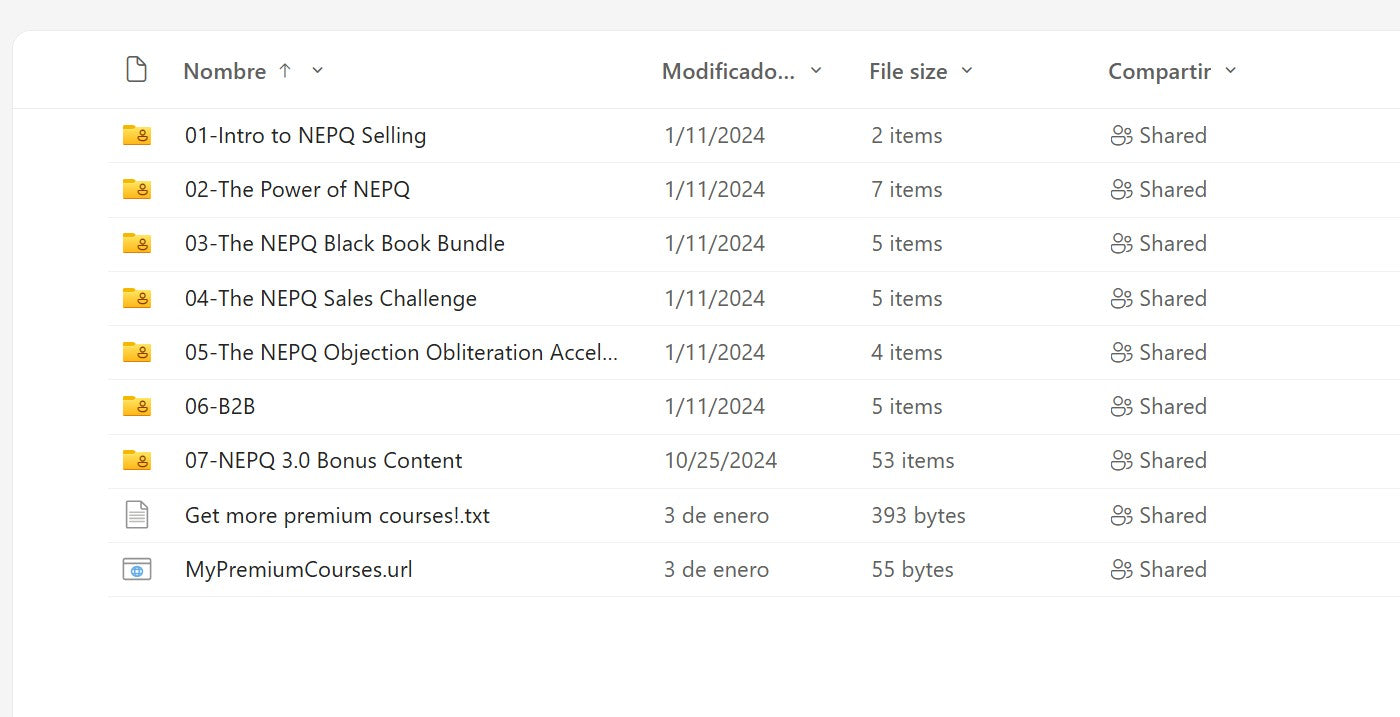Click Shared status for 07-NEPQ 3.0 Bonus Content
The height and width of the screenshot is (717, 1400).
click(x=1173, y=460)
